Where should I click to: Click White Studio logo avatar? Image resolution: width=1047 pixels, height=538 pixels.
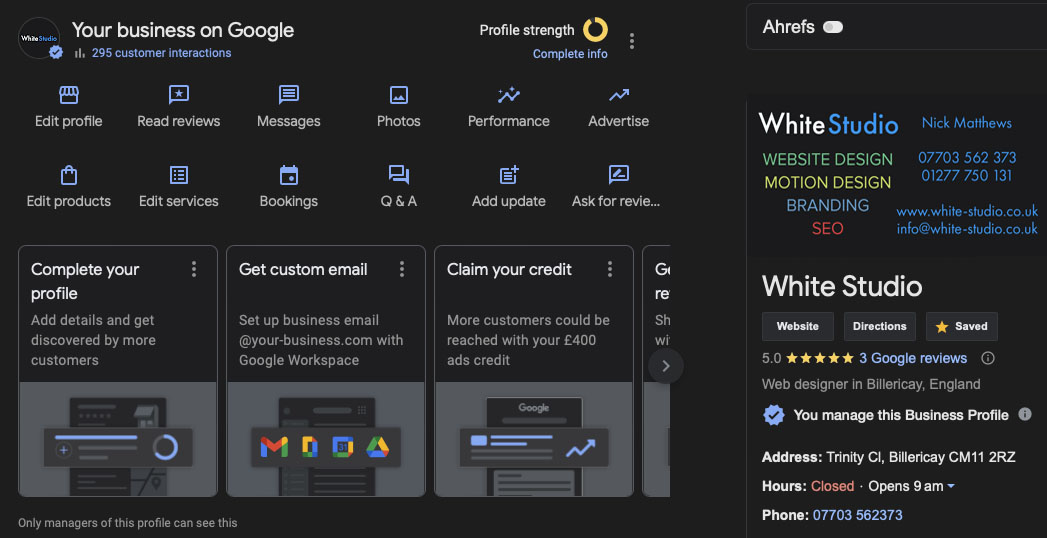39,38
